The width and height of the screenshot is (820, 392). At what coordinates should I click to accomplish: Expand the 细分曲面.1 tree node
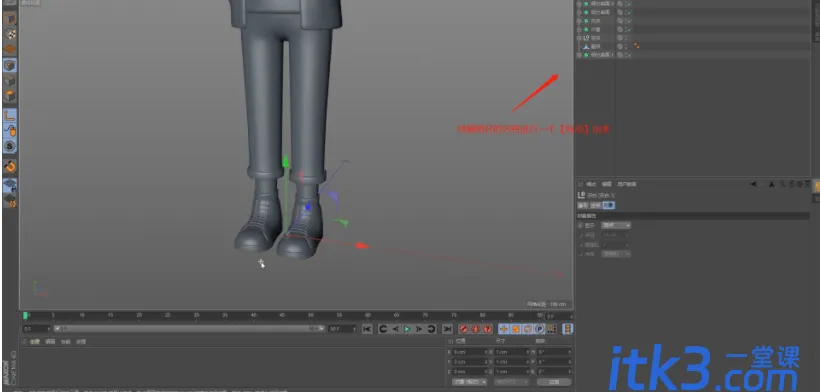click(x=579, y=54)
